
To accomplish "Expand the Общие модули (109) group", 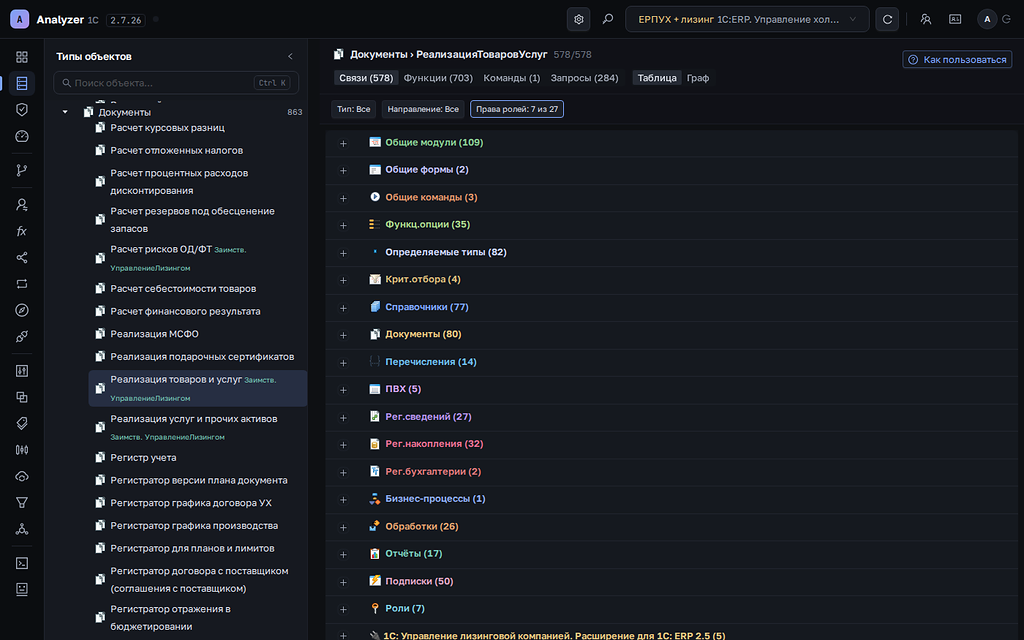I will [344, 143].
